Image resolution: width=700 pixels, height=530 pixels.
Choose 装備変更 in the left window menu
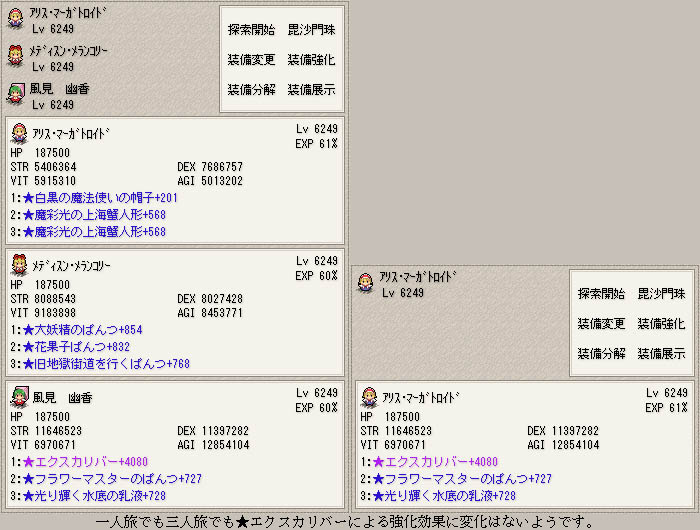point(251,59)
